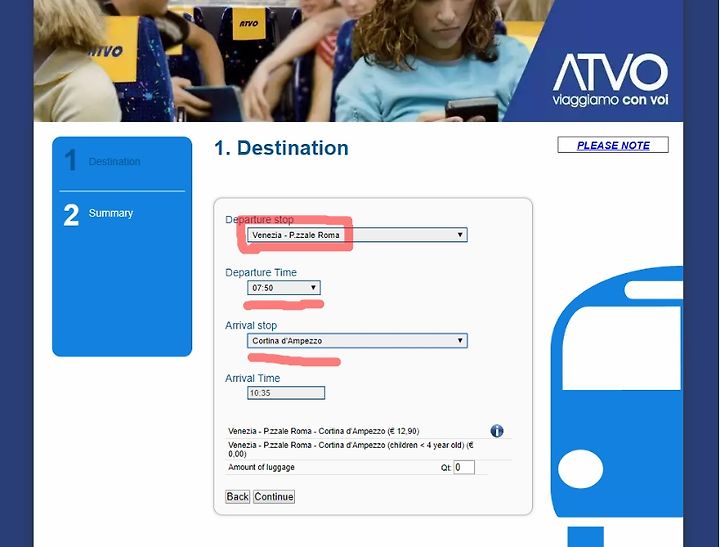Viewport: 720px width, 547px height.
Task: Click the Arrival Time 10:35 field
Action: click(x=286, y=393)
